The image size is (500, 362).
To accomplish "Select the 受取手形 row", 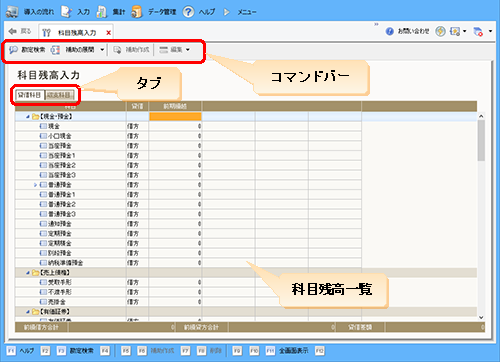I will pos(188,282).
